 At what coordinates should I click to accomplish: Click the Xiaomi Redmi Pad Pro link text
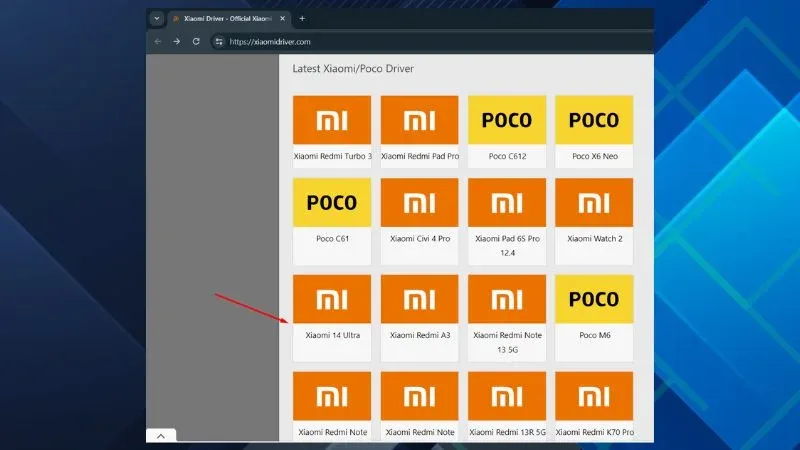click(420, 156)
